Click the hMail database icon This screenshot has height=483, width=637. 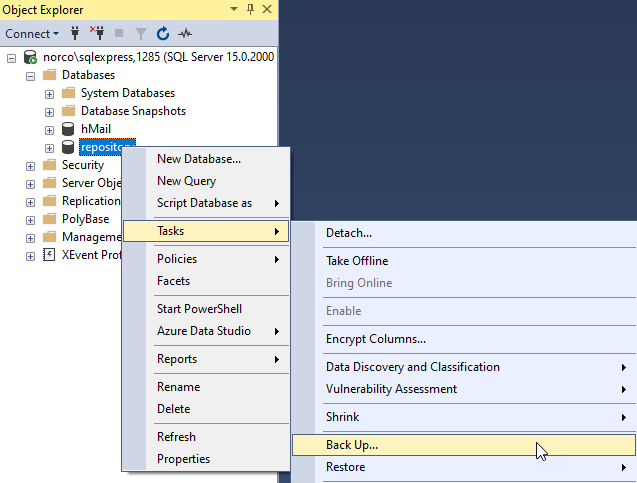(68, 129)
